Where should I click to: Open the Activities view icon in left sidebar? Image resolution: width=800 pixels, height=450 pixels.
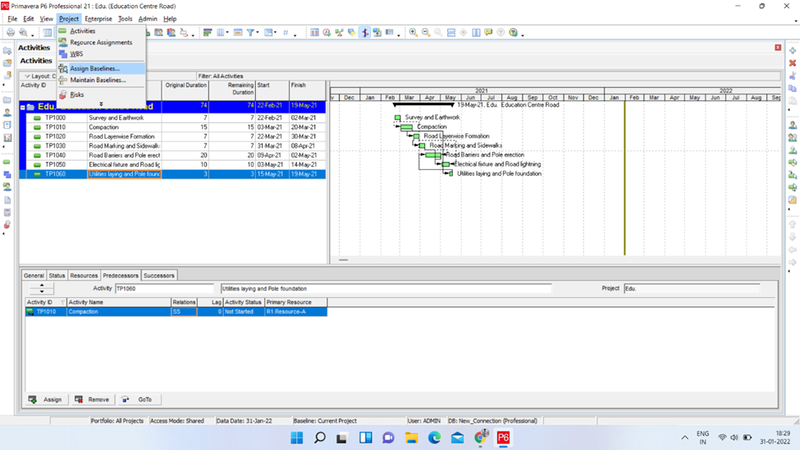click(7, 162)
